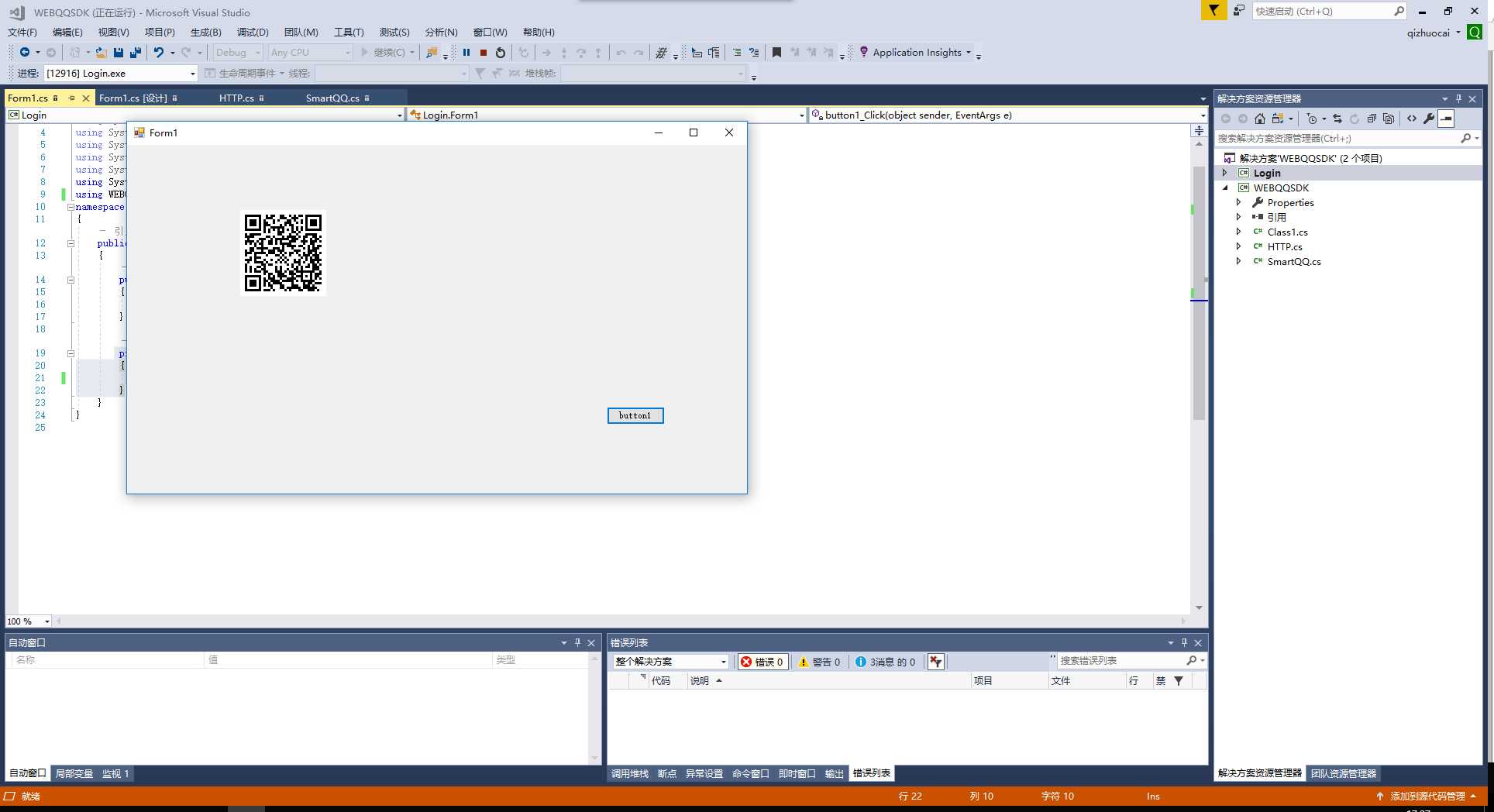The height and width of the screenshot is (812, 1494).
Task: Pin the Form1.cs tab
Action: pos(71,98)
